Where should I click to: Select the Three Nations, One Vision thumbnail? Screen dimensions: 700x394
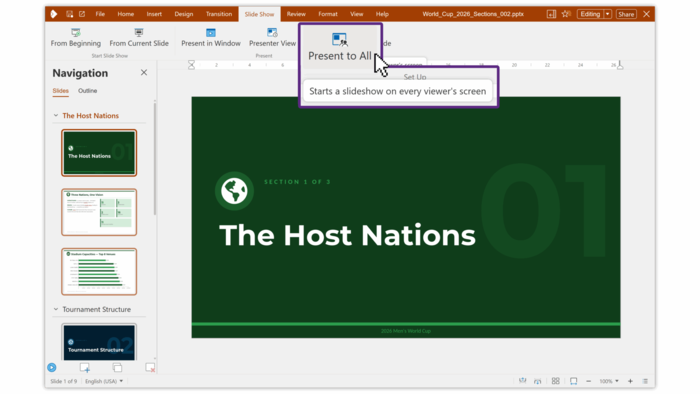[x=99, y=212]
